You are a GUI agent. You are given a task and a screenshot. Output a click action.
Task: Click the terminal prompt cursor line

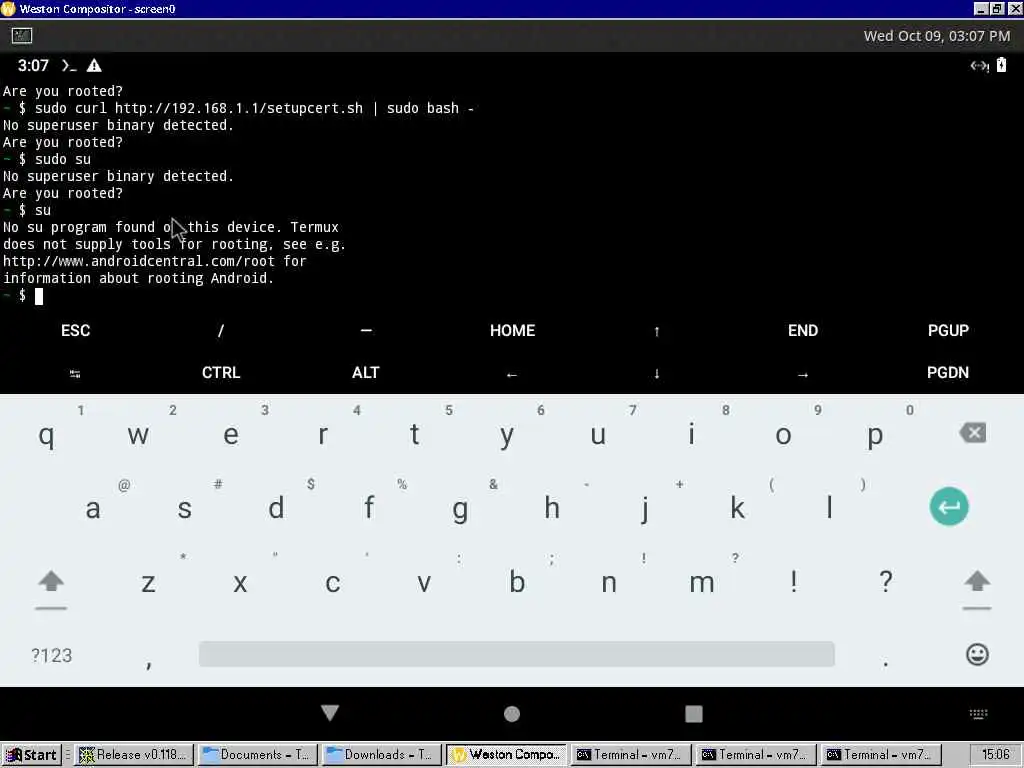pyautogui.click(x=23, y=296)
